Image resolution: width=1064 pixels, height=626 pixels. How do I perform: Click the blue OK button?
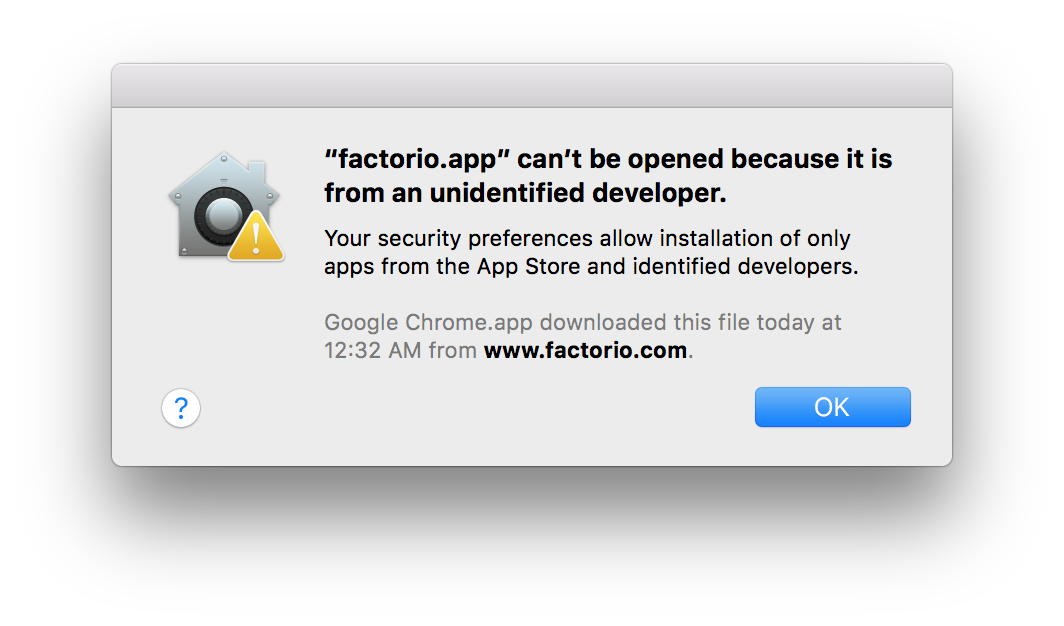(x=832, y=407)
